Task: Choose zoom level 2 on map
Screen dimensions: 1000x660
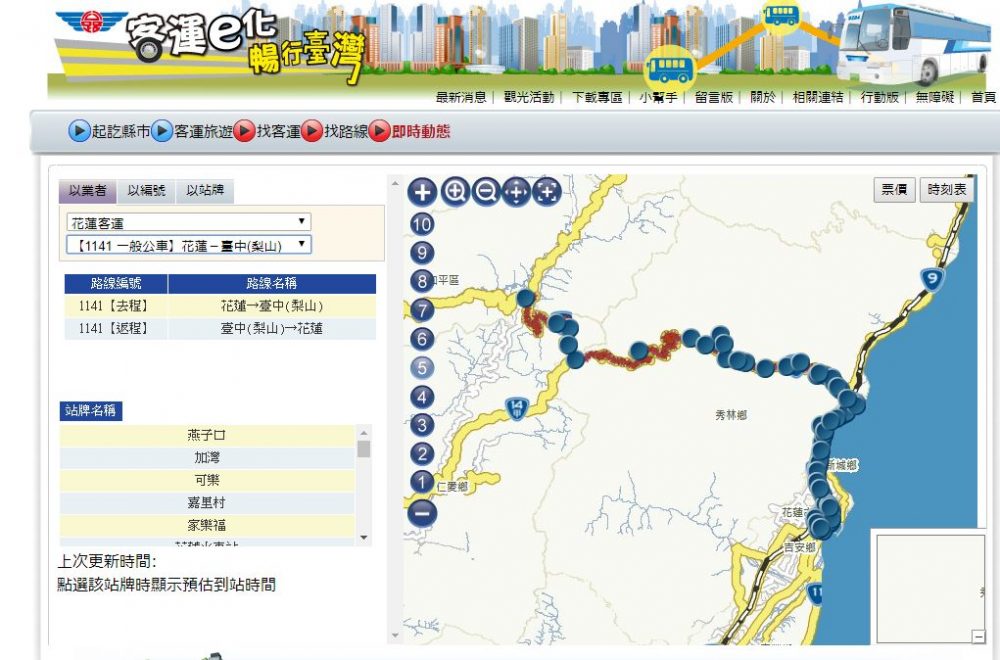Action: coord(422,454)
